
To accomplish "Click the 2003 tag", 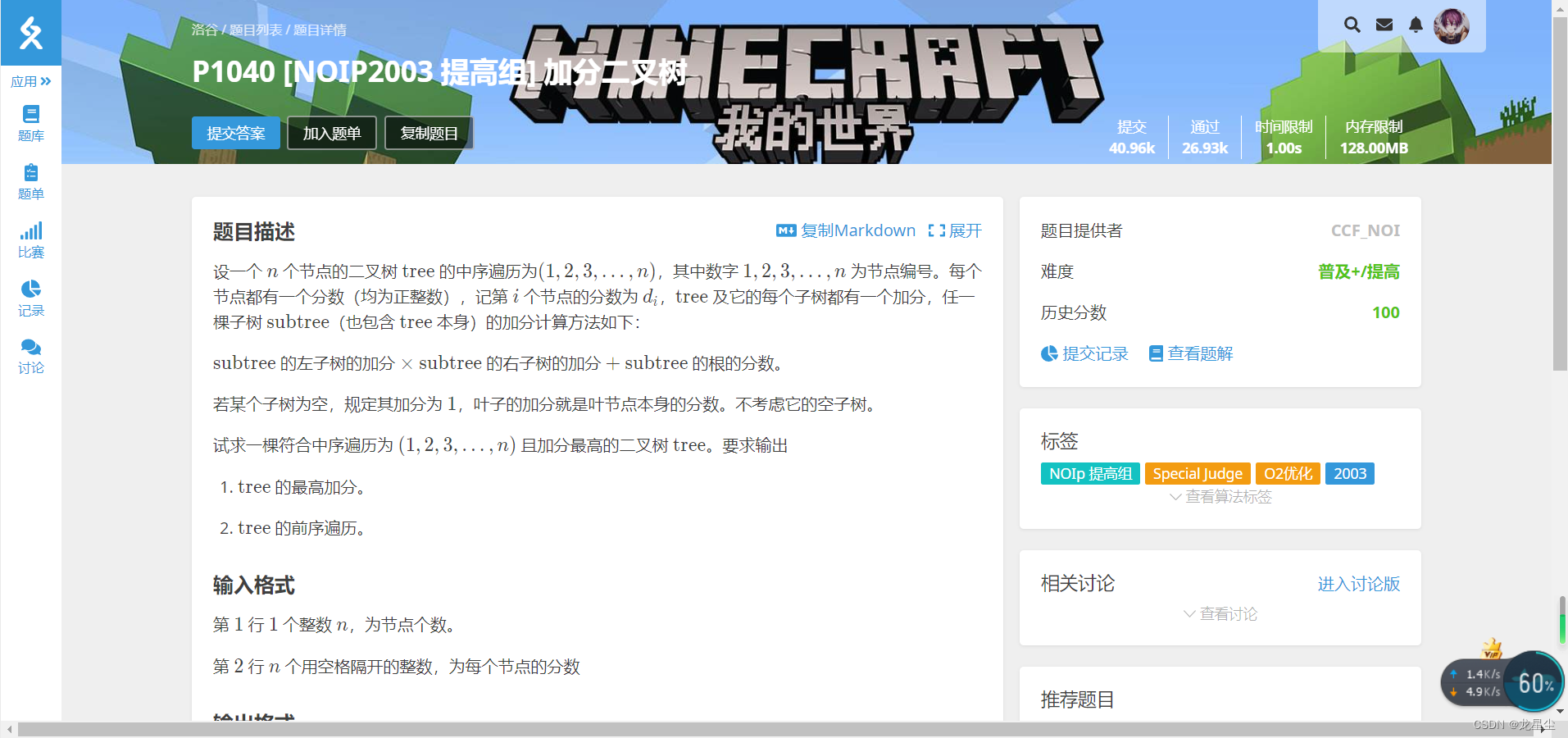I will click(x=1350, y=473).
